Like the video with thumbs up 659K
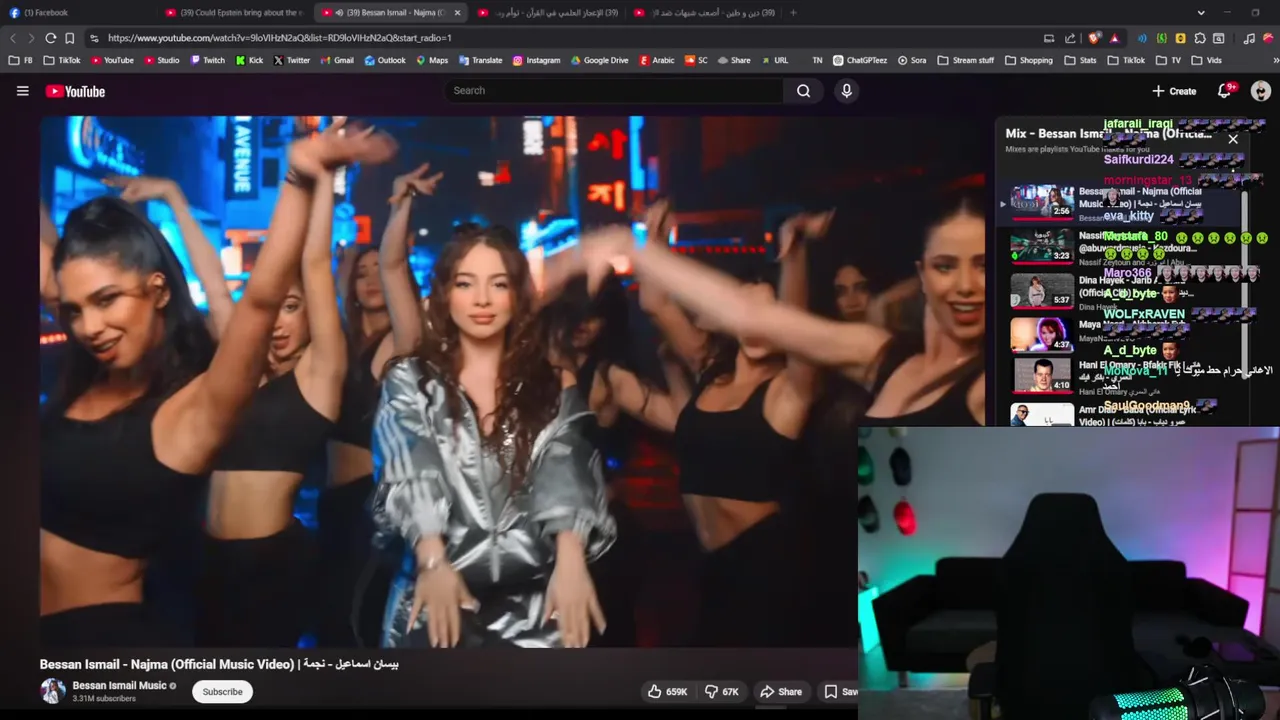This screenshot has height=720, width=1280. pos(667,691)
